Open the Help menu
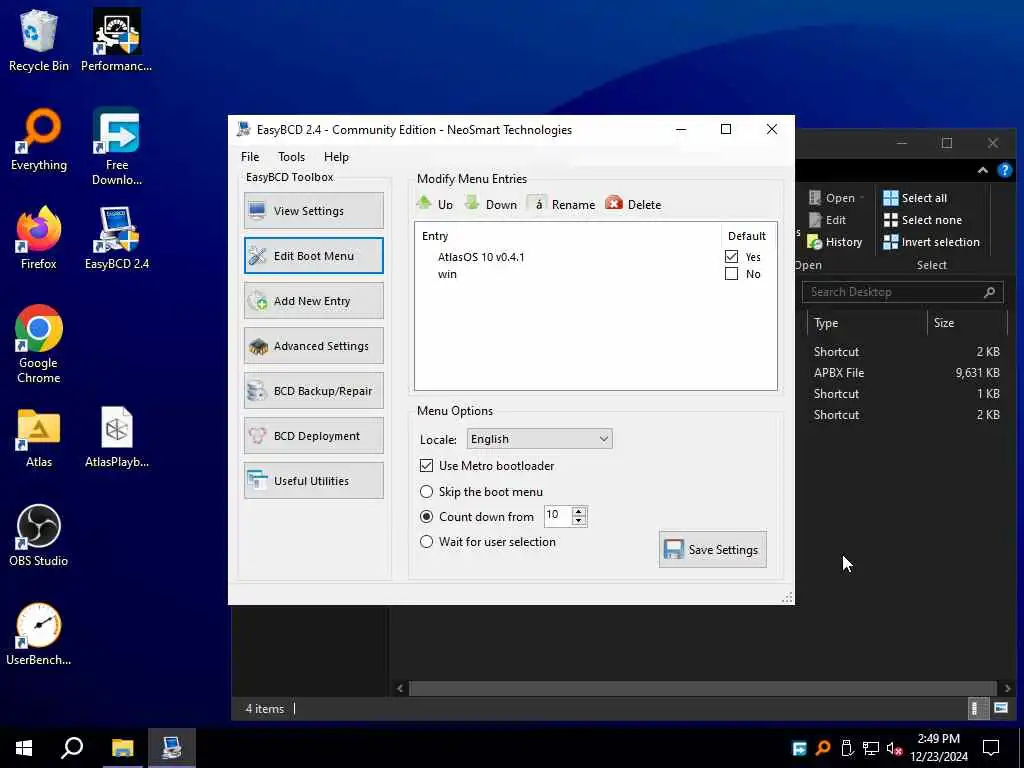Image resolution: width=1024 pixels, height=768 pixels. [336, 157]
